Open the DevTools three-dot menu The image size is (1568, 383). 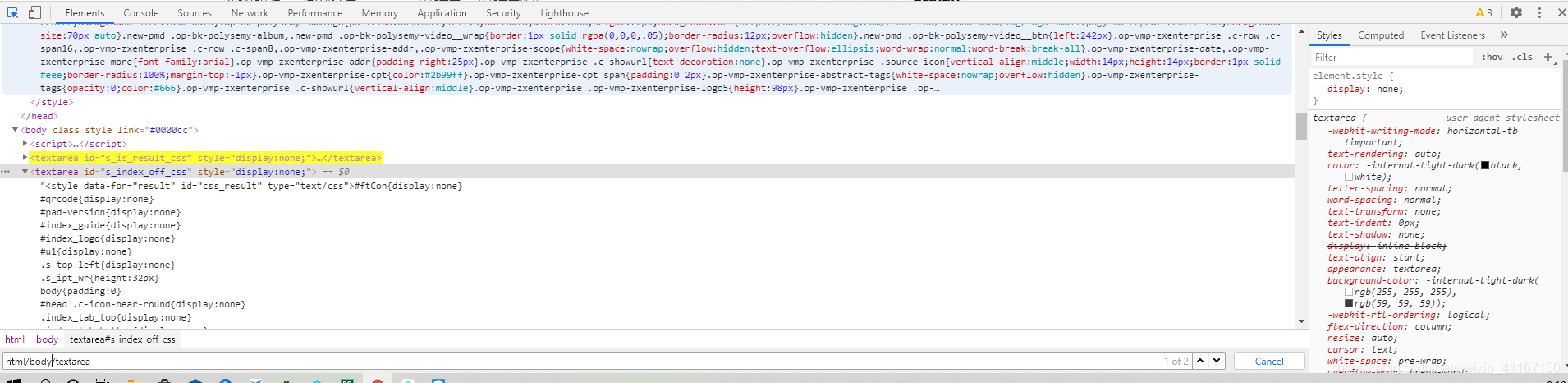point(1539,12)
